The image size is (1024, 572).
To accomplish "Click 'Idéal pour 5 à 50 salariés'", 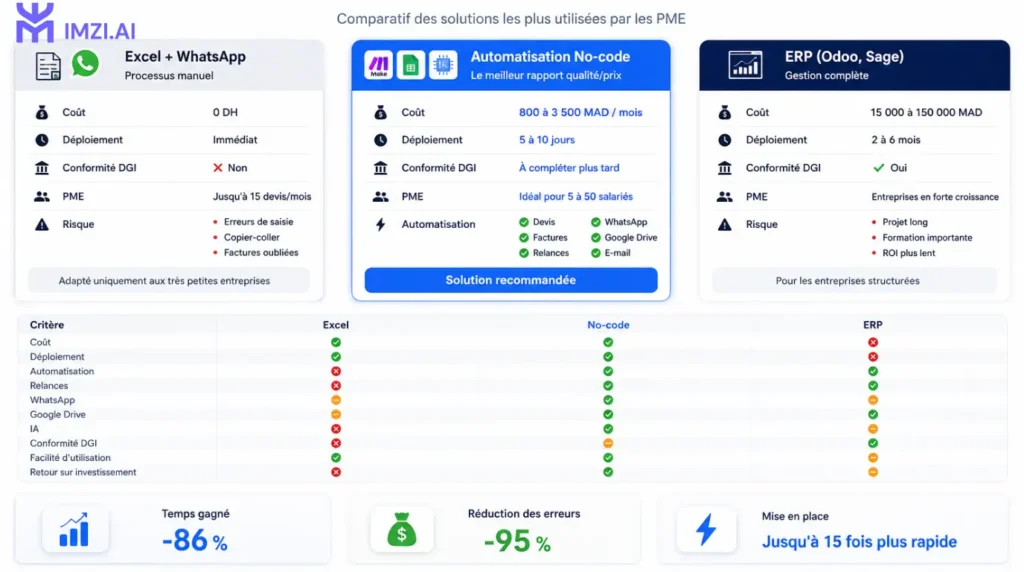I will 575,197.
